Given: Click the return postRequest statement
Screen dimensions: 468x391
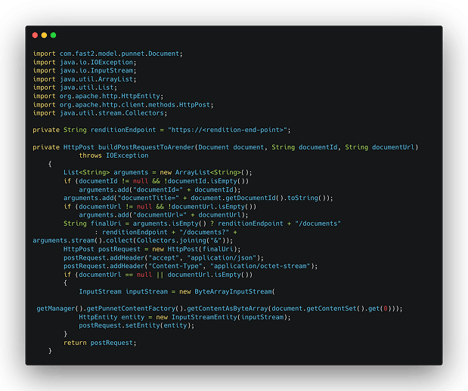Looking at the screenshot, I should (x=100, y=343).
